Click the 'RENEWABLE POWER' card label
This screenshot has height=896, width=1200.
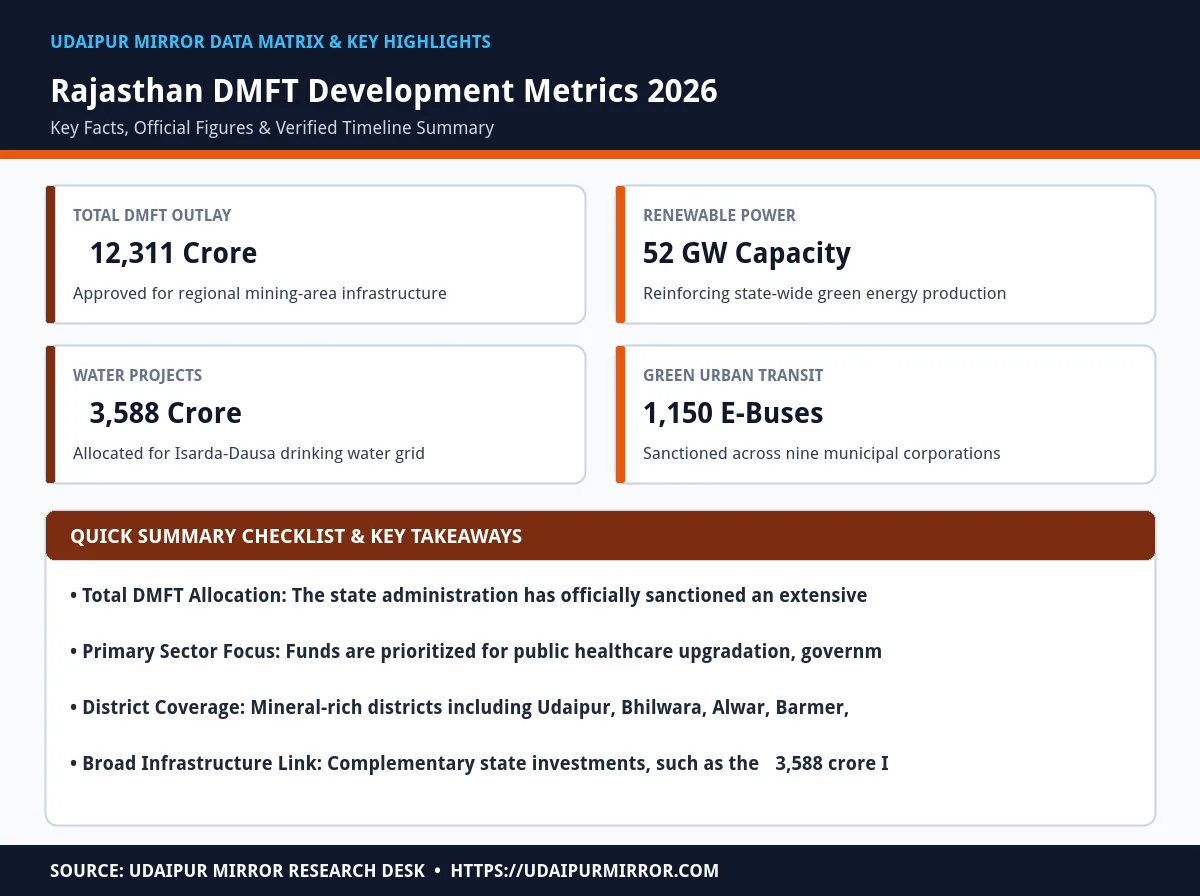pos(719,215)
